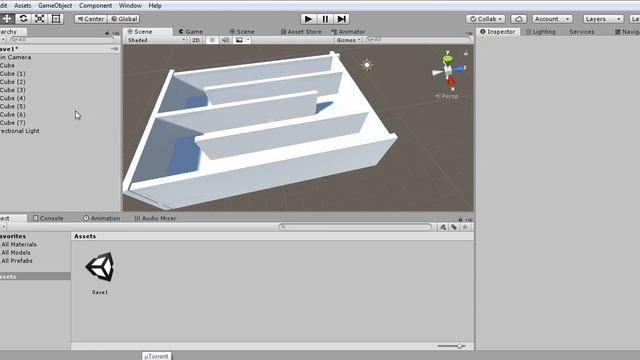Switch to the Animation tab
640x360 pixels.
pyautogui.click(x=102, y=218)
